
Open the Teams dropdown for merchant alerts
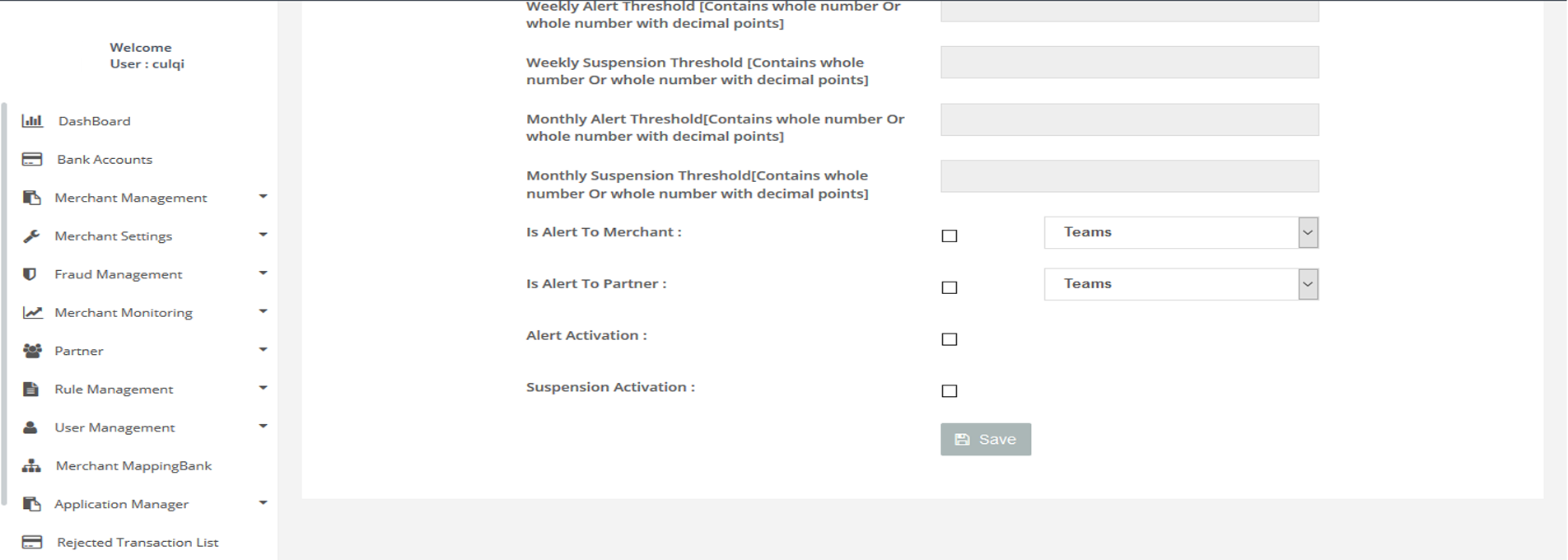click(x=1181, y=232)
